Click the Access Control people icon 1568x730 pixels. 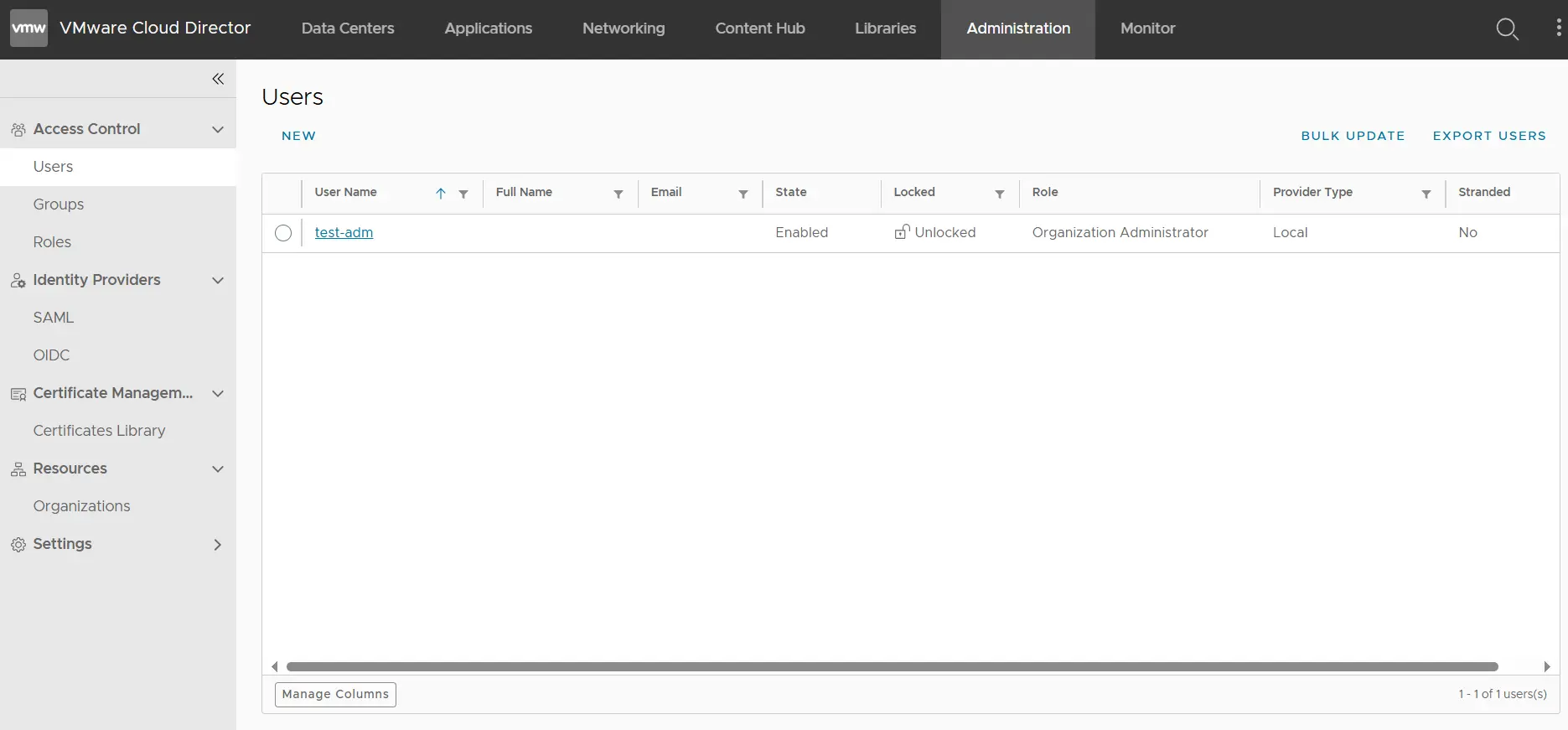tap(18, 130)
